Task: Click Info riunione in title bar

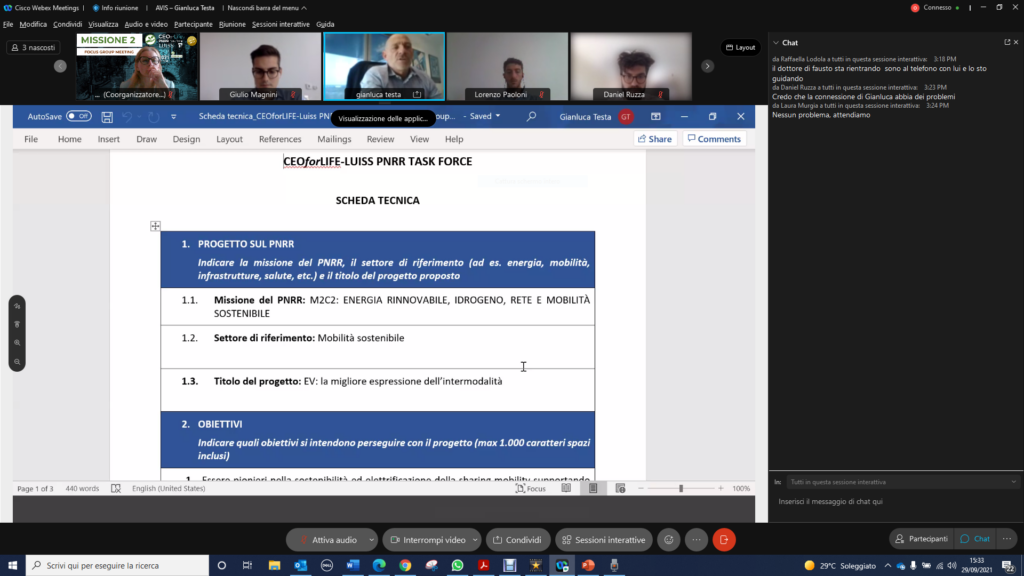Action: pos(116,8)
